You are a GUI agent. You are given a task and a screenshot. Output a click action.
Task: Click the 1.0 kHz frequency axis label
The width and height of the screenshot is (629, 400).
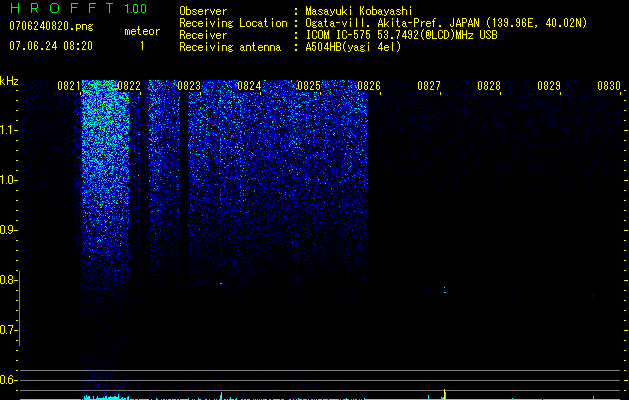[x=7, y=180]
